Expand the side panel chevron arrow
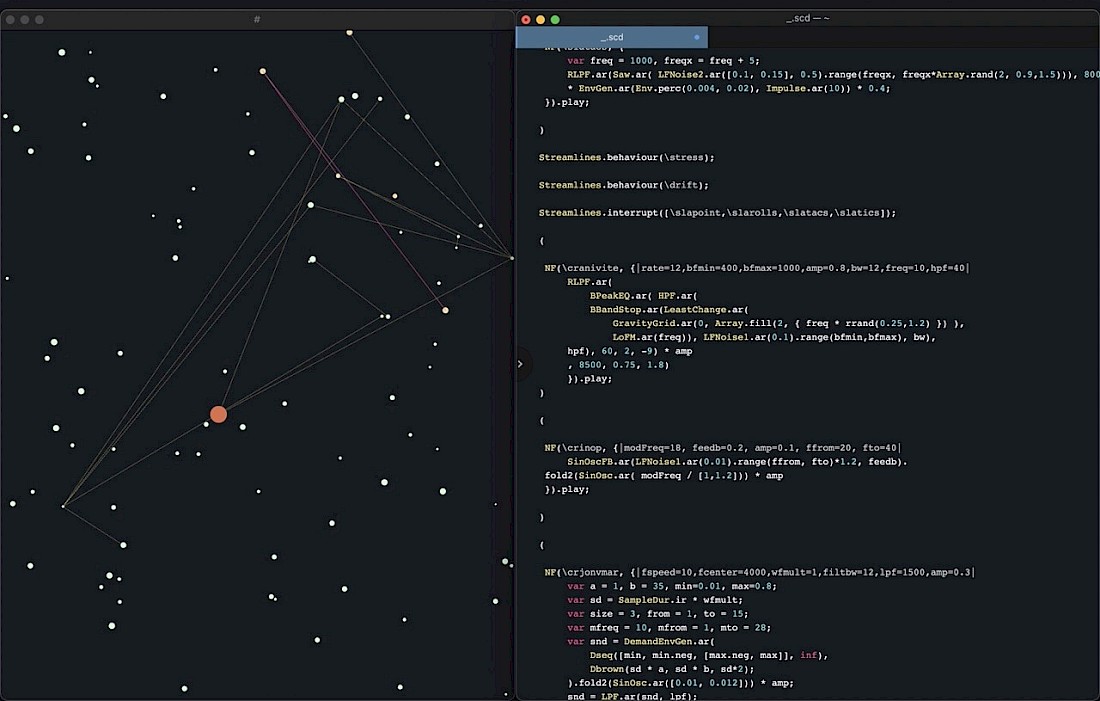 (x=520, y=364)
